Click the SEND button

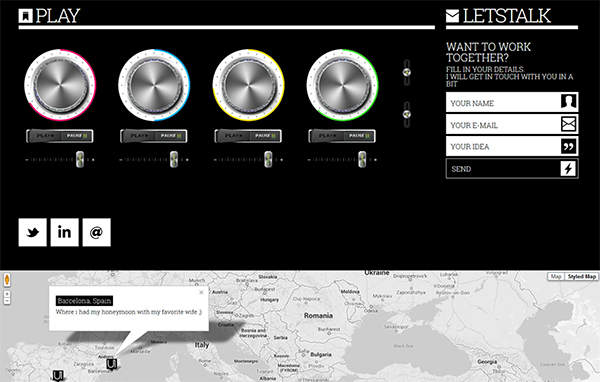[512, 168]
